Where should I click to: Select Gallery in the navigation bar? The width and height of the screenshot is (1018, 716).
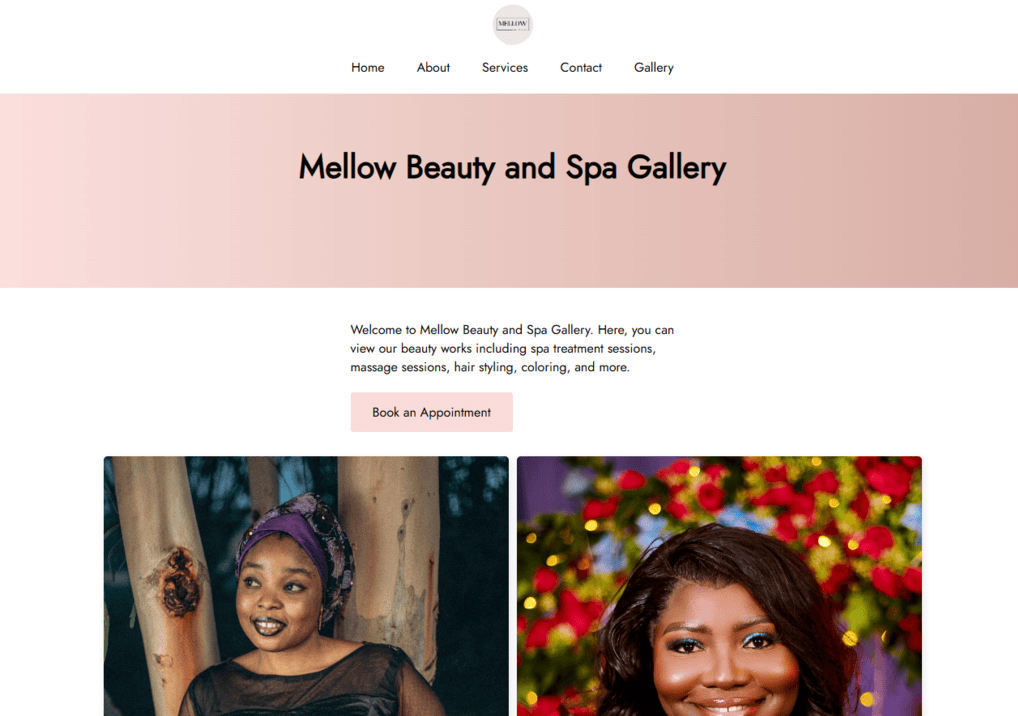(x=653, y=68)
